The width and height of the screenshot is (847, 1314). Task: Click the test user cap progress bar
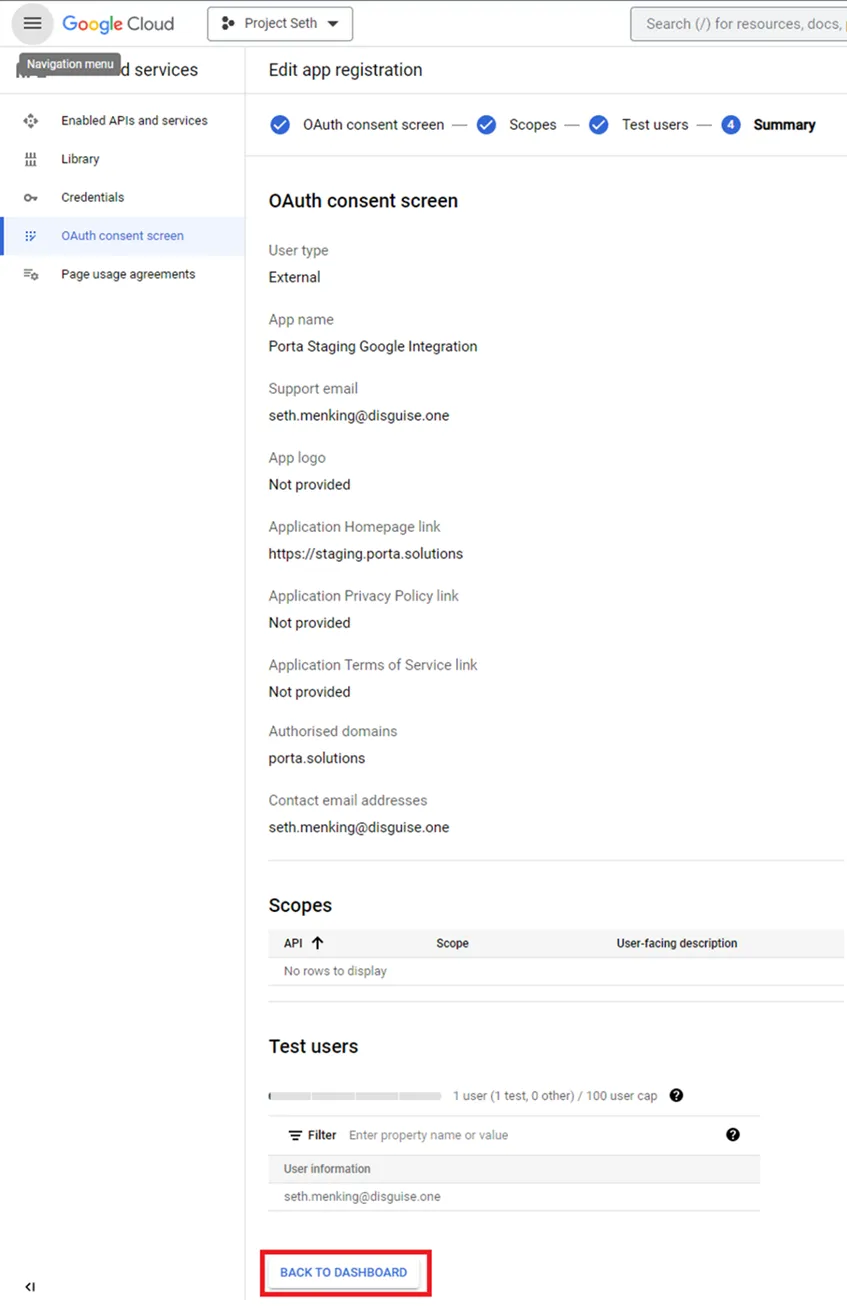coord(355,1095)
